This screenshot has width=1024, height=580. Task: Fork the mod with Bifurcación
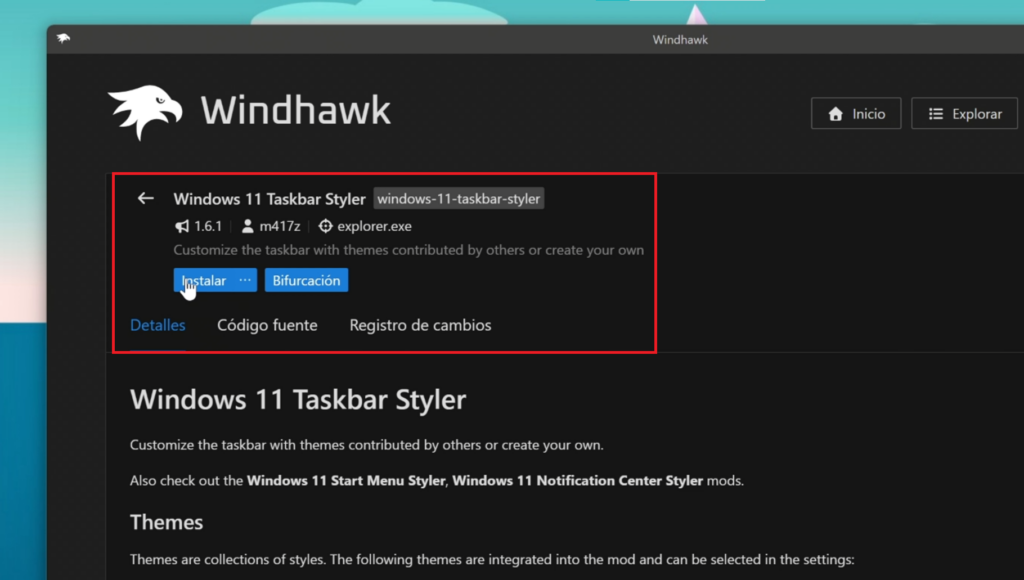pyautogui.click(x=306, y=280)
